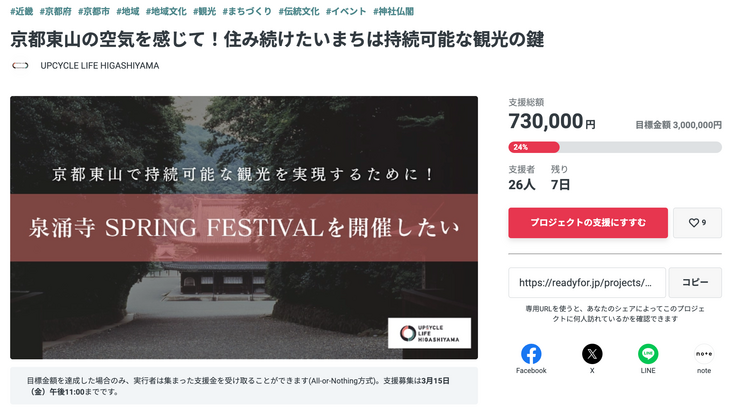
Task: Share via the note icon
Action: click(704, 354)
